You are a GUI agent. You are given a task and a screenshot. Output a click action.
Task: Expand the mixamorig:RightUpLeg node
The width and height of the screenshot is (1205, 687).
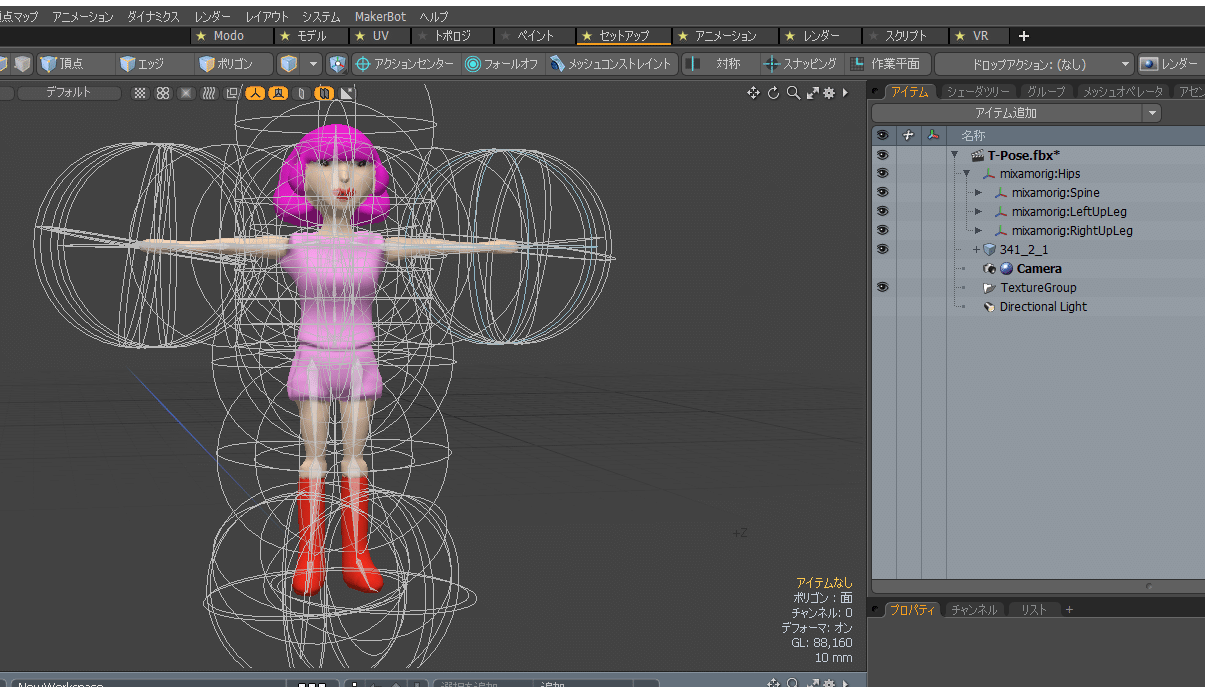point(978,231)
